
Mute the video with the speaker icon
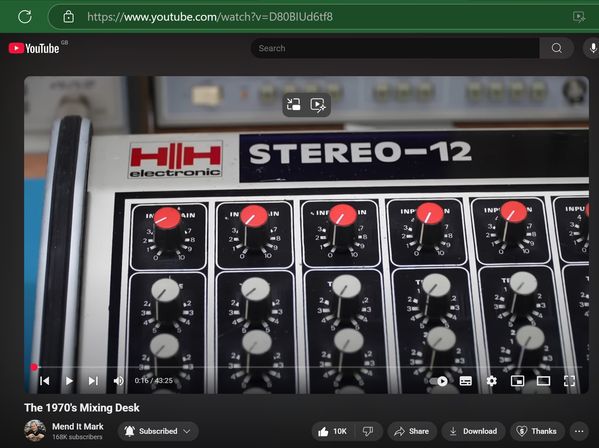point(118,381)
